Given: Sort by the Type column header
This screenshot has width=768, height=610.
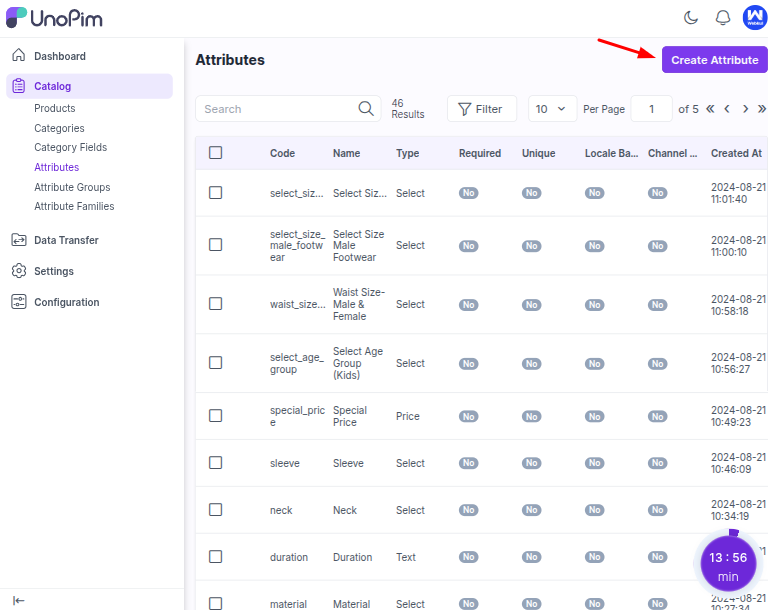Looking at the screenshot, I should [408, 153].
